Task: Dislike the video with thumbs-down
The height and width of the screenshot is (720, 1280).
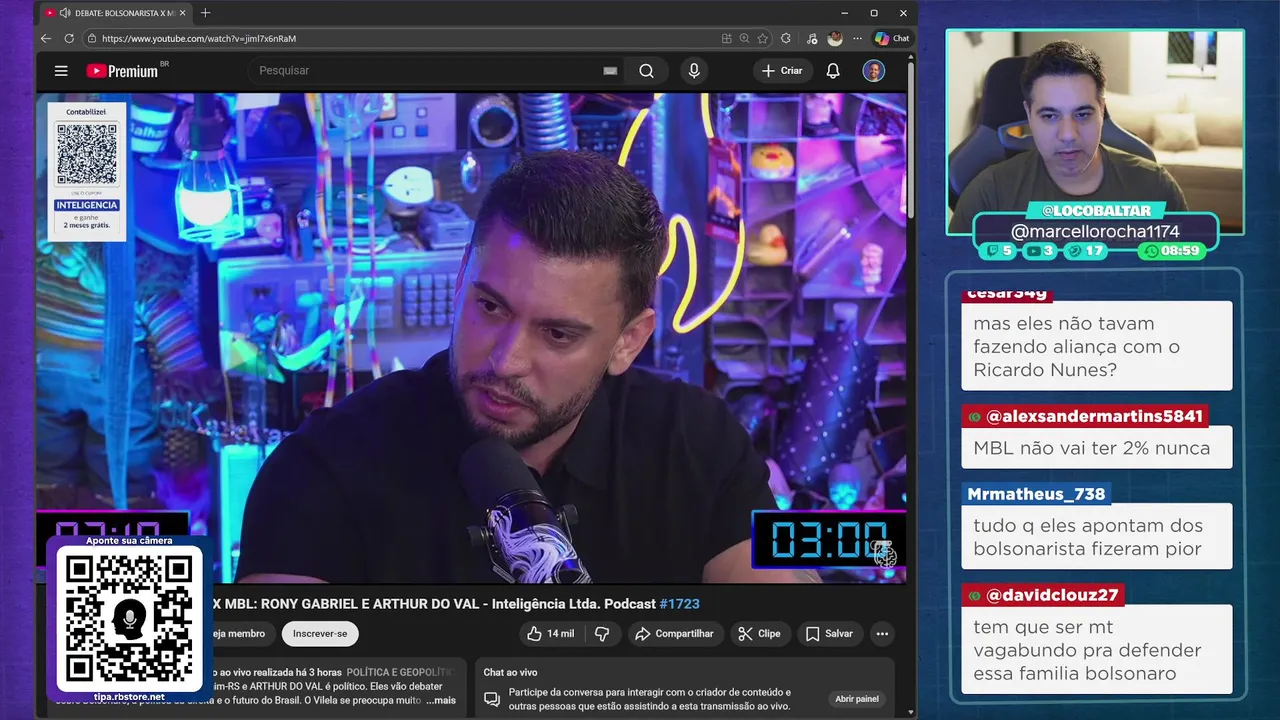Action: 602,634
